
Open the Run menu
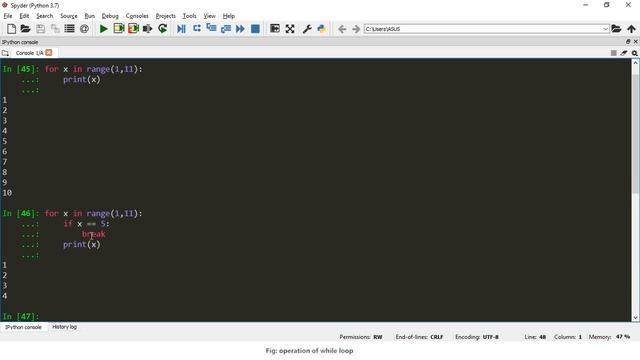89,16
